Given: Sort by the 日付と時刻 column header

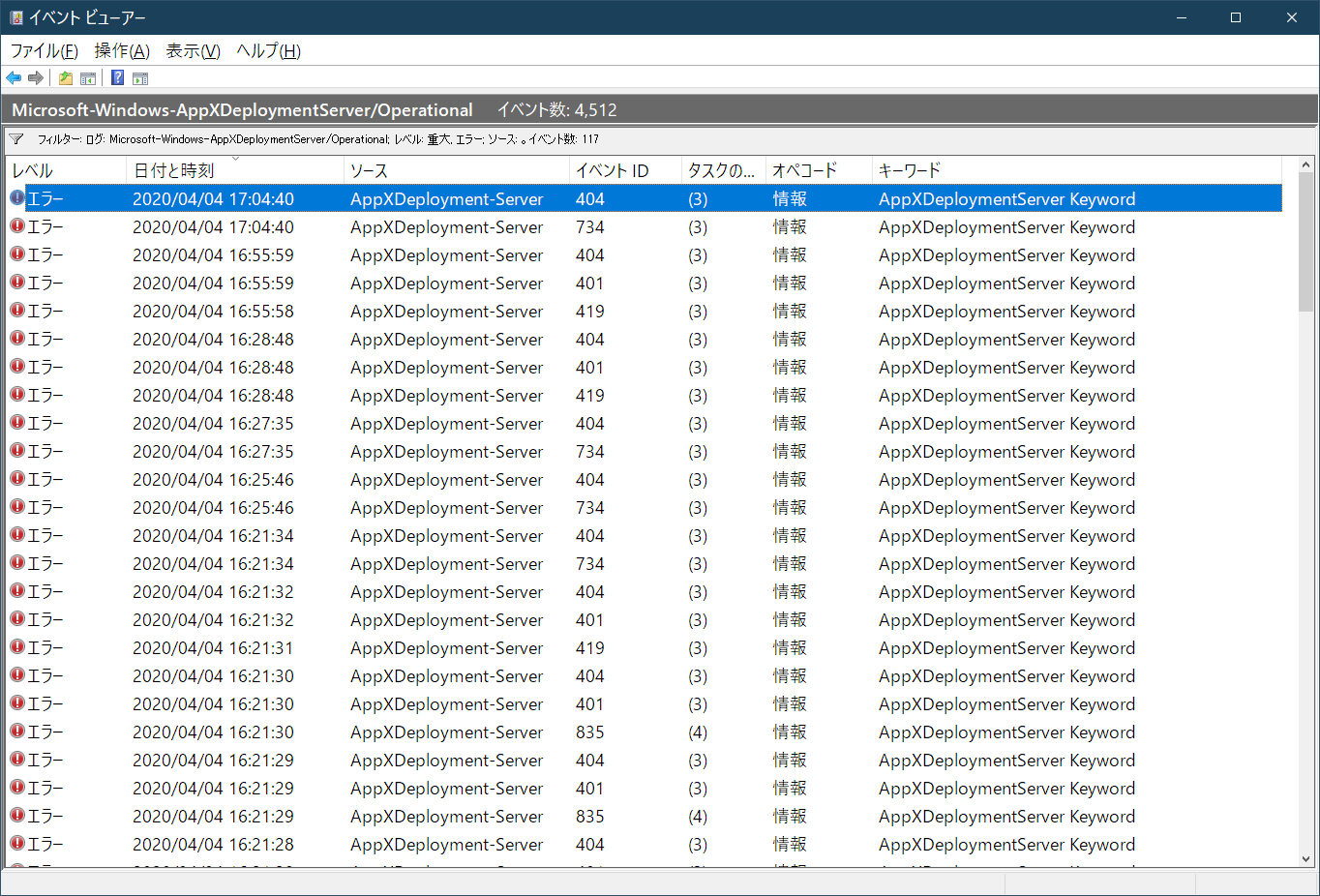Looking at the screenshot, I should [174, 171].
